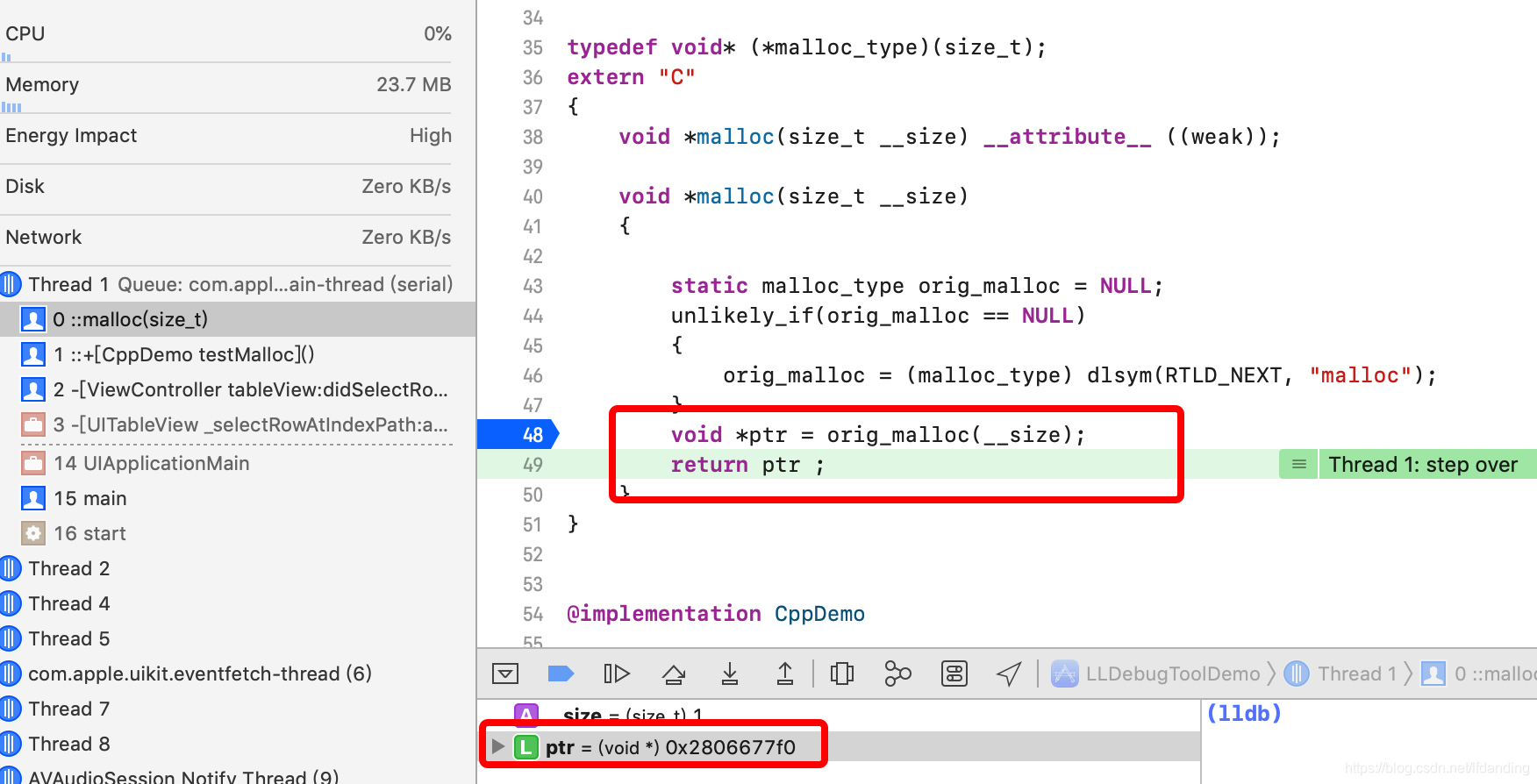Click the step over annotation list icon
Screen dimensions: 1537x784
click(x=1299, y=465)
